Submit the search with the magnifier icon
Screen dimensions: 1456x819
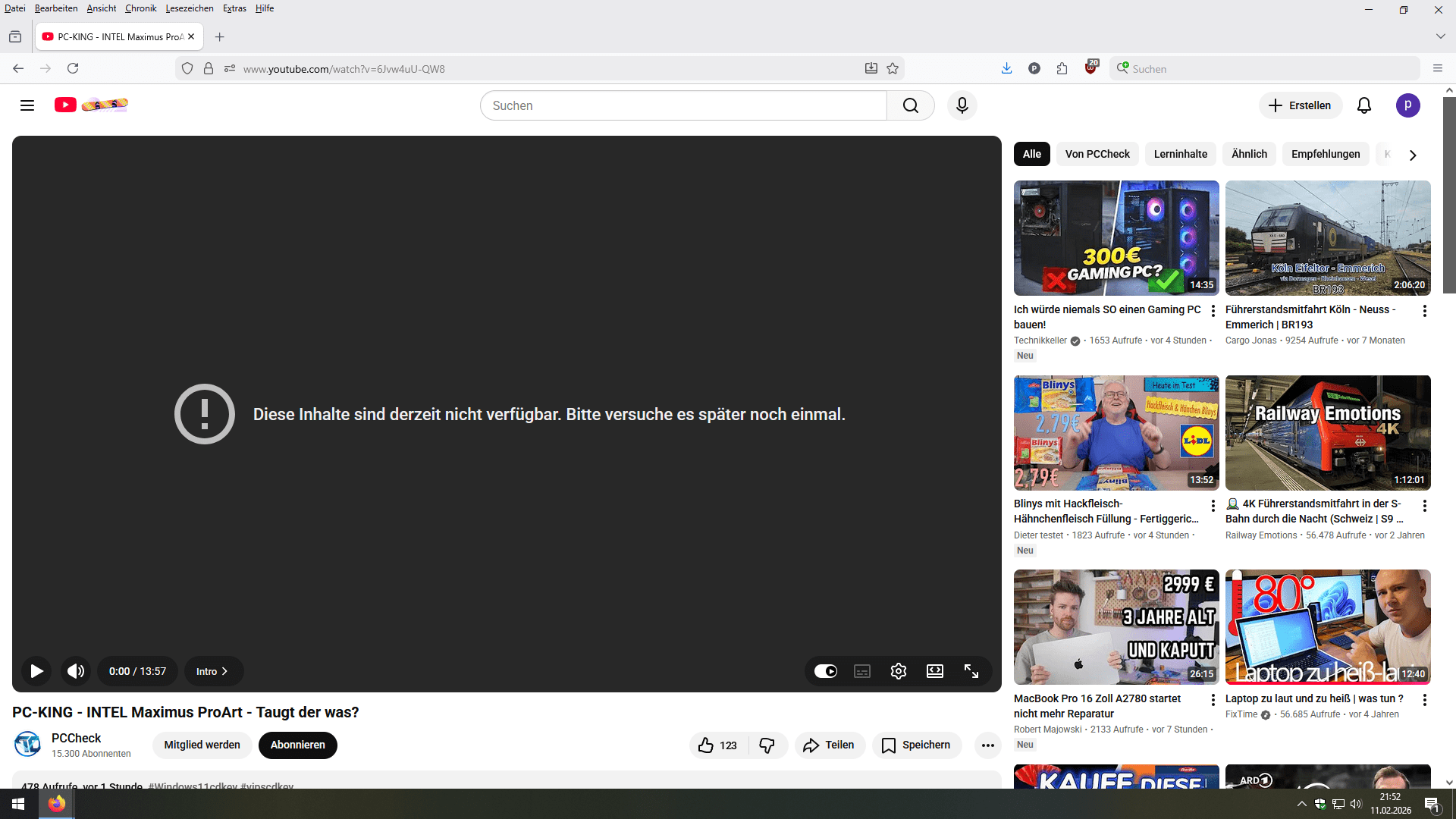[911, 105]
